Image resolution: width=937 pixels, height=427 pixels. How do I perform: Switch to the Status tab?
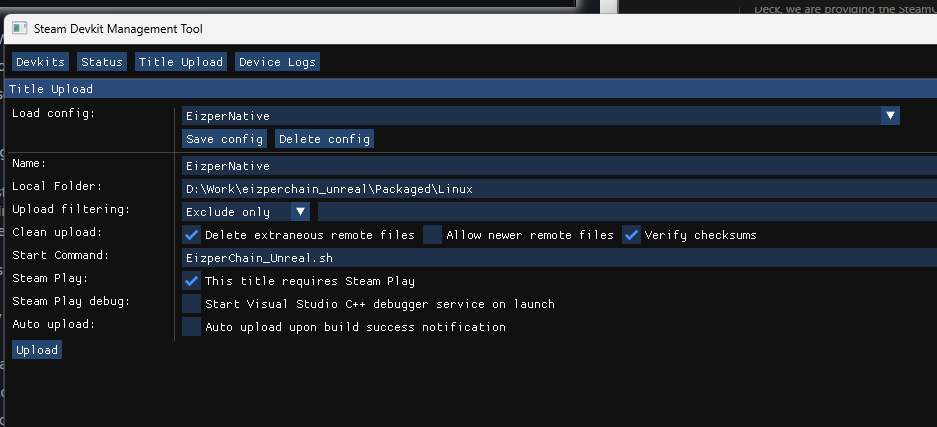click(x=102, y=62)
